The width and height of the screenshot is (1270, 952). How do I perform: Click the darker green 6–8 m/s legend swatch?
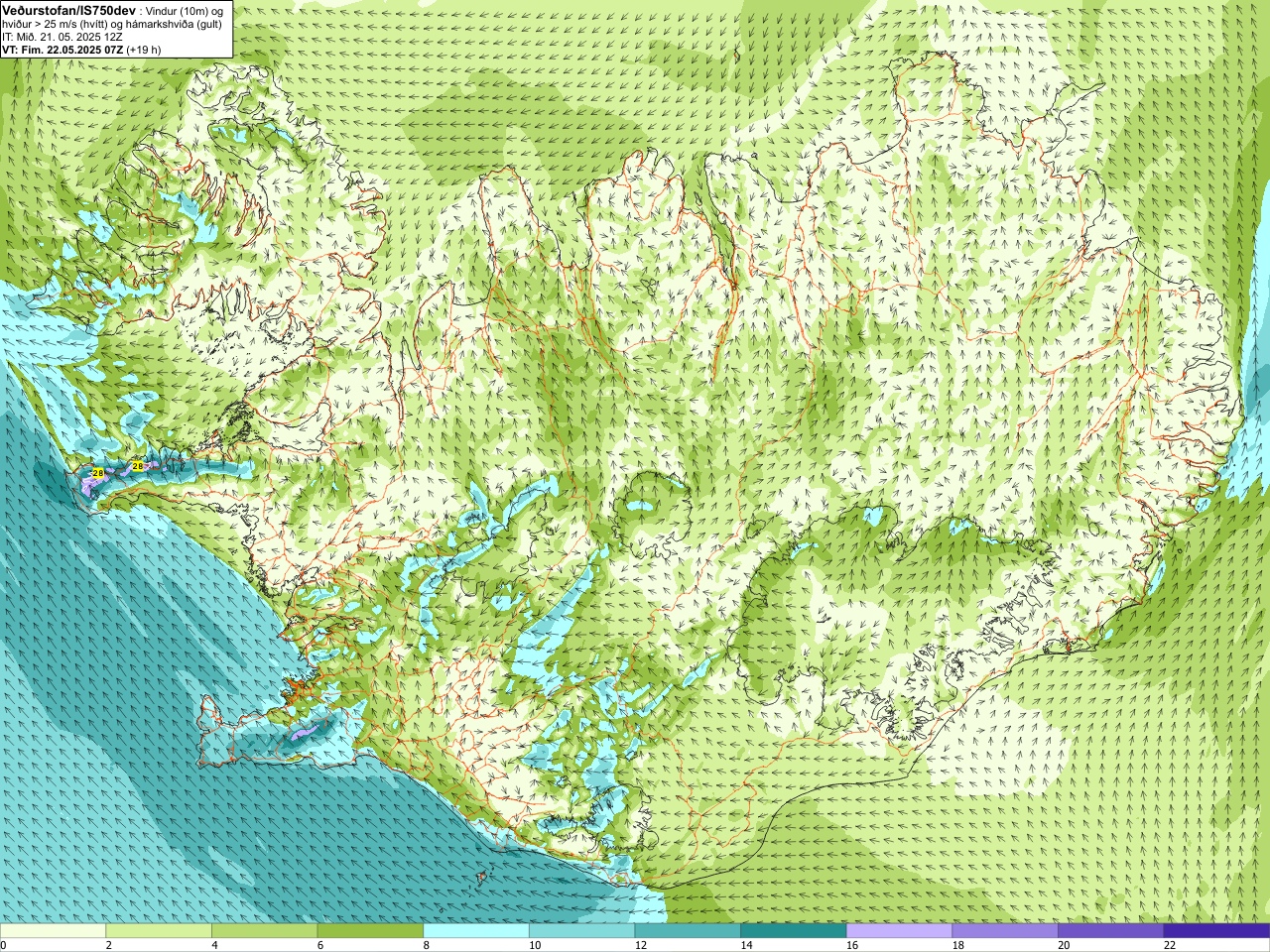click(x=370, y=931)
